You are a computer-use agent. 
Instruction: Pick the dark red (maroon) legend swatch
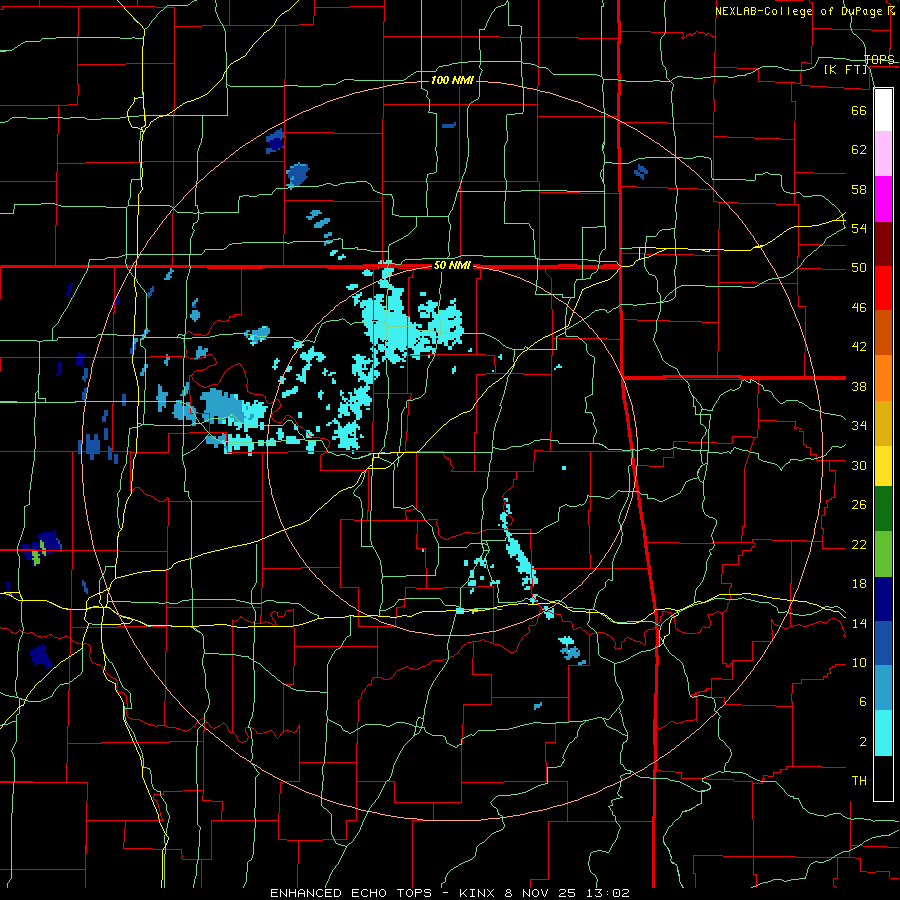(x=883, y=244)
